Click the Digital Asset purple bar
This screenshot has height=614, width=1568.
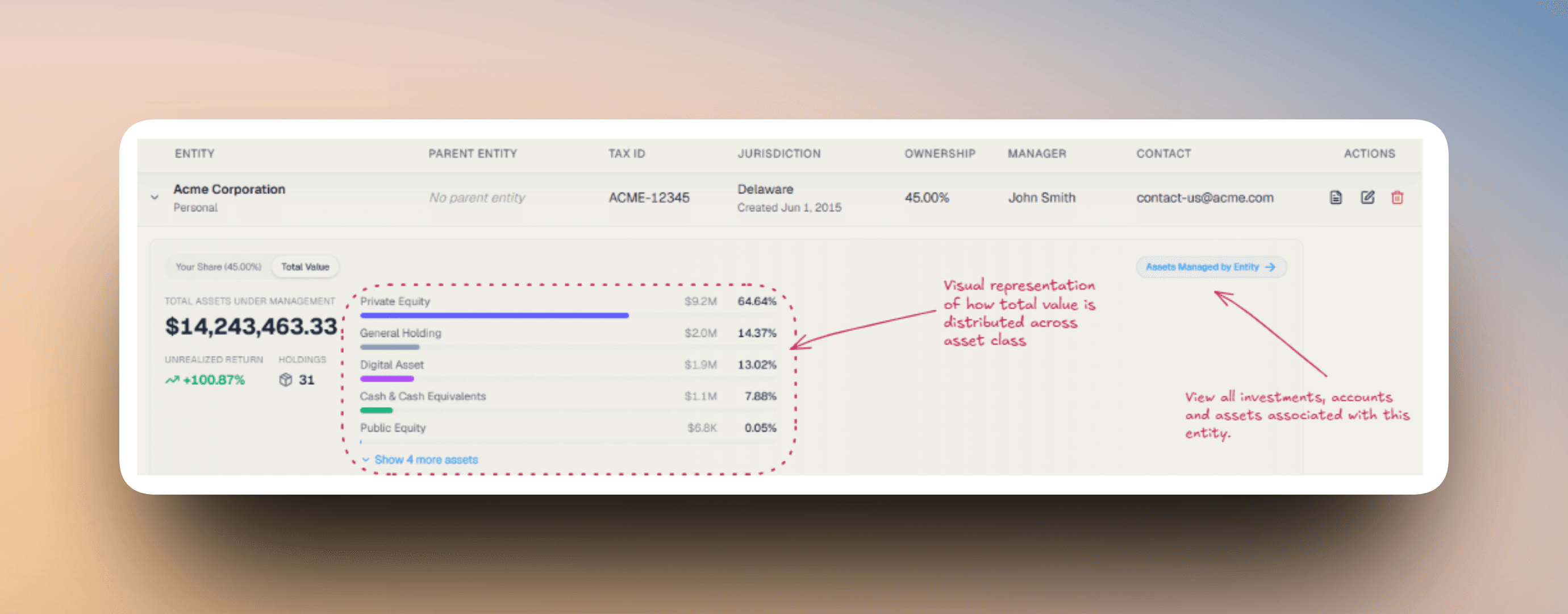click(386, 379)
